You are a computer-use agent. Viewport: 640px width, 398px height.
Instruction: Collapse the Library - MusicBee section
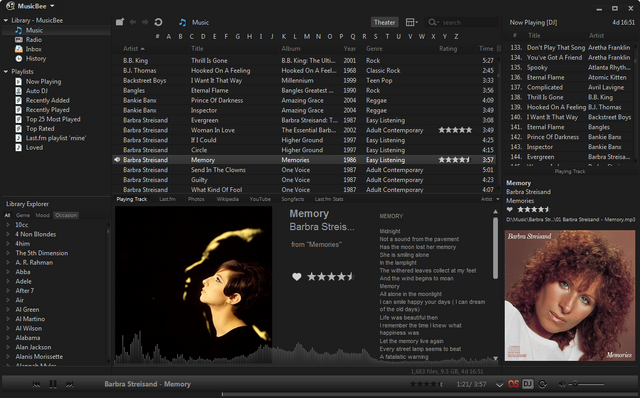6,20
